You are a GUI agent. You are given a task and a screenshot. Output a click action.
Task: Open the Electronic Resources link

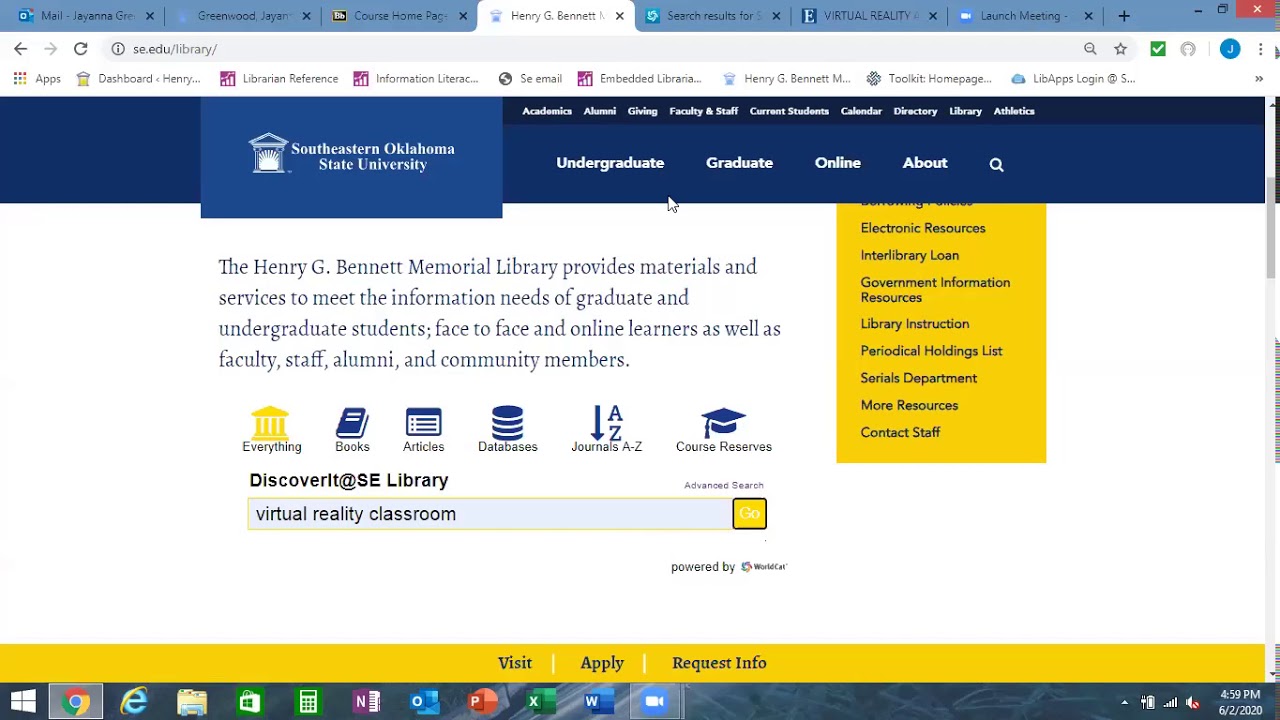click(923, 228)
